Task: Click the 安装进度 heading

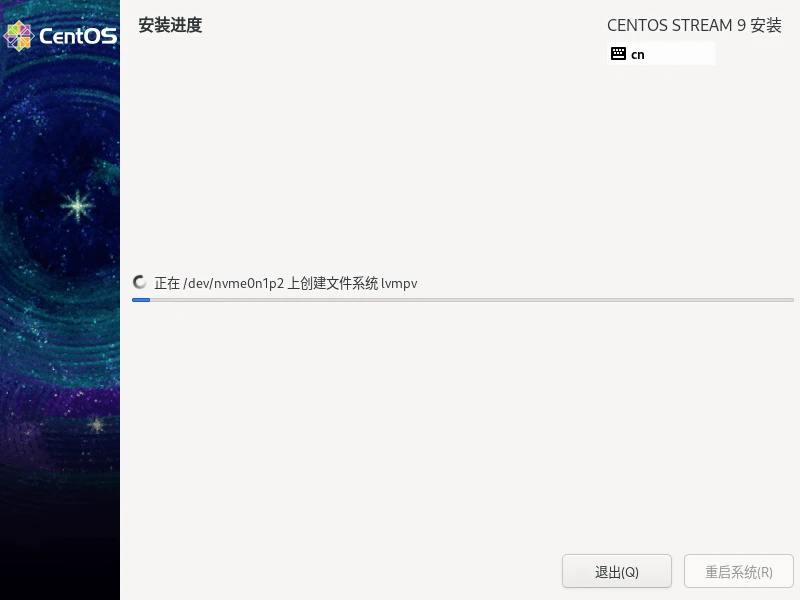Action: pos(170,25)
